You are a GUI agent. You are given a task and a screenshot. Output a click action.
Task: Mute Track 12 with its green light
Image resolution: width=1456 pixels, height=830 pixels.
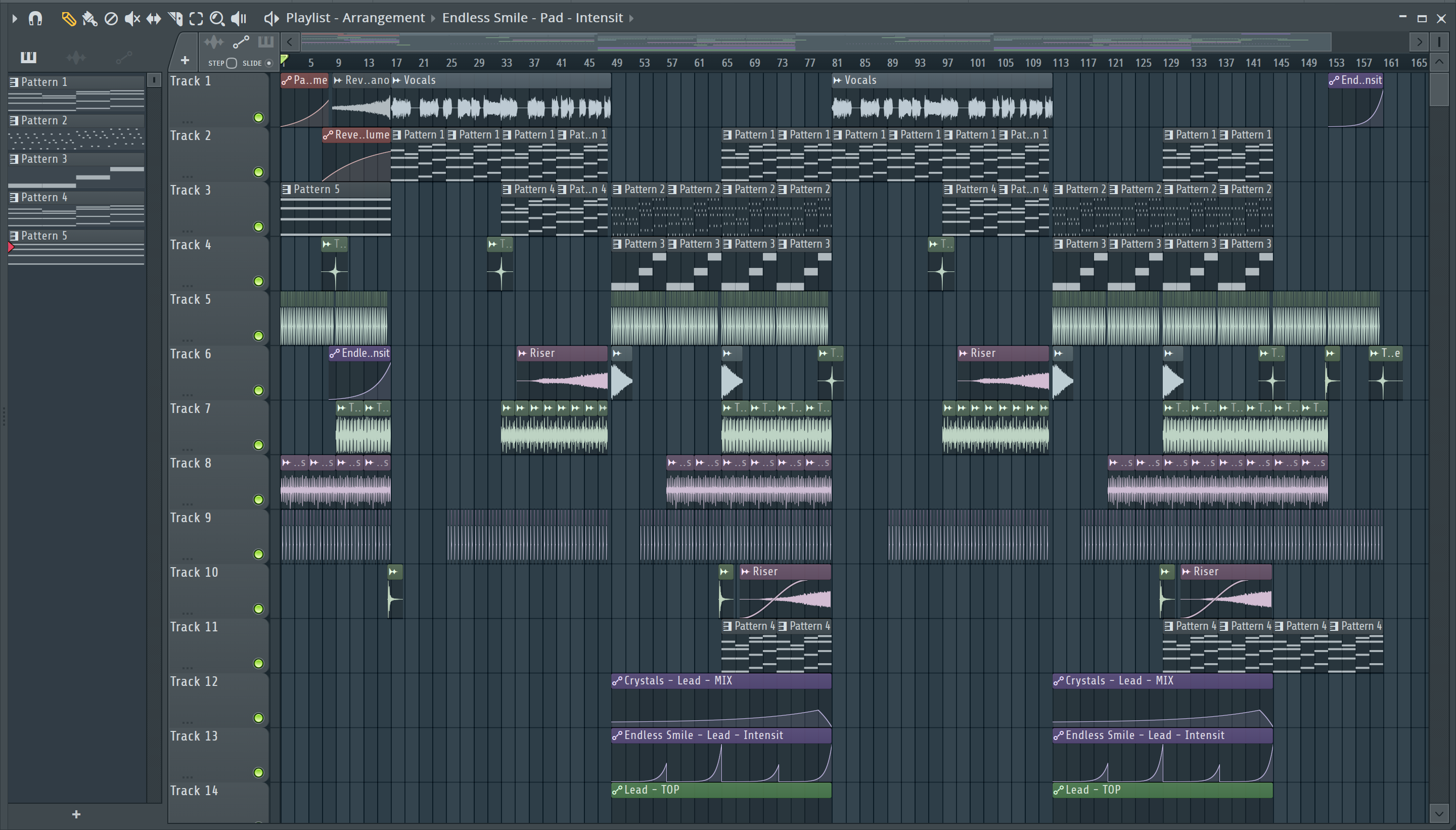(258, 718)
